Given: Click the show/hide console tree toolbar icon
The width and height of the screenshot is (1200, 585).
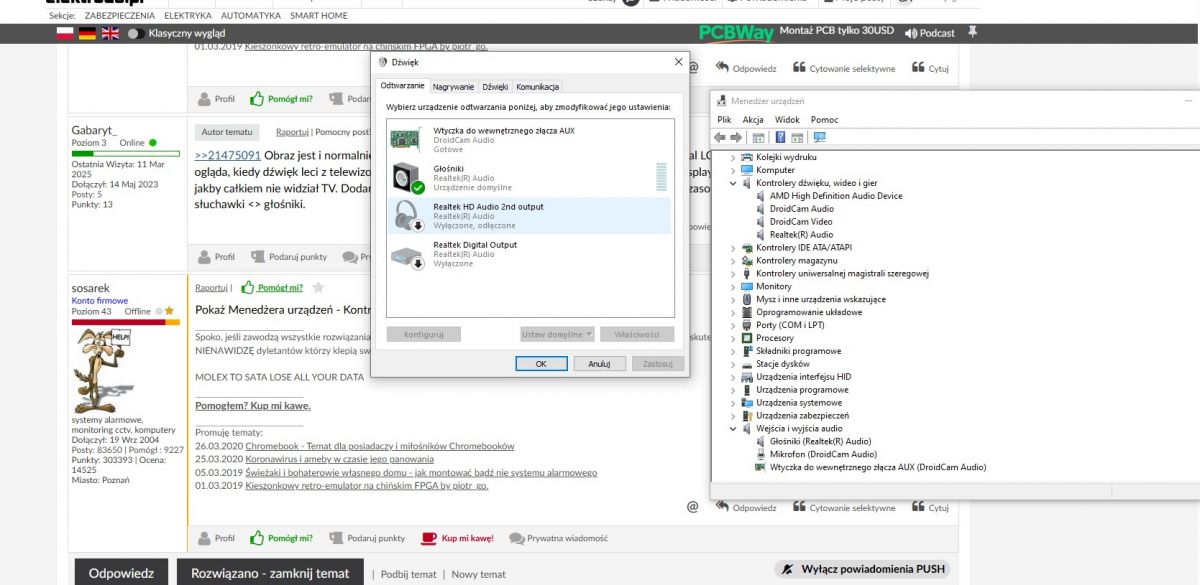Looking at the screenshot, I should [x=758, y=137].
